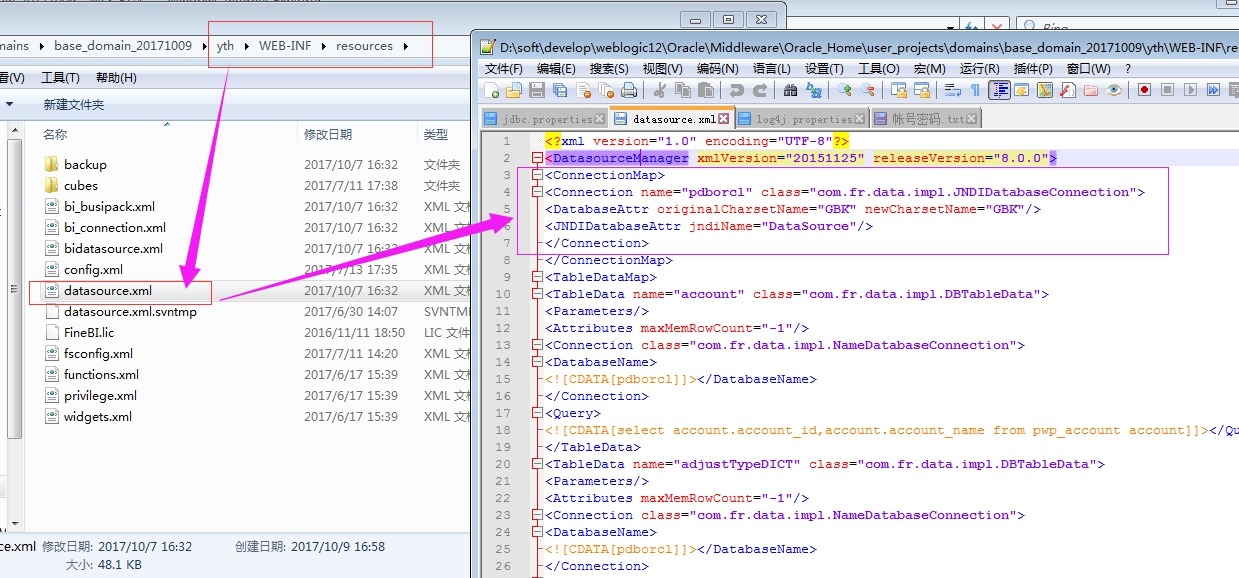The image size is (1239, 578).
Task: Zoom out using the magnifier minus icon
Action: tap(868, 90)
